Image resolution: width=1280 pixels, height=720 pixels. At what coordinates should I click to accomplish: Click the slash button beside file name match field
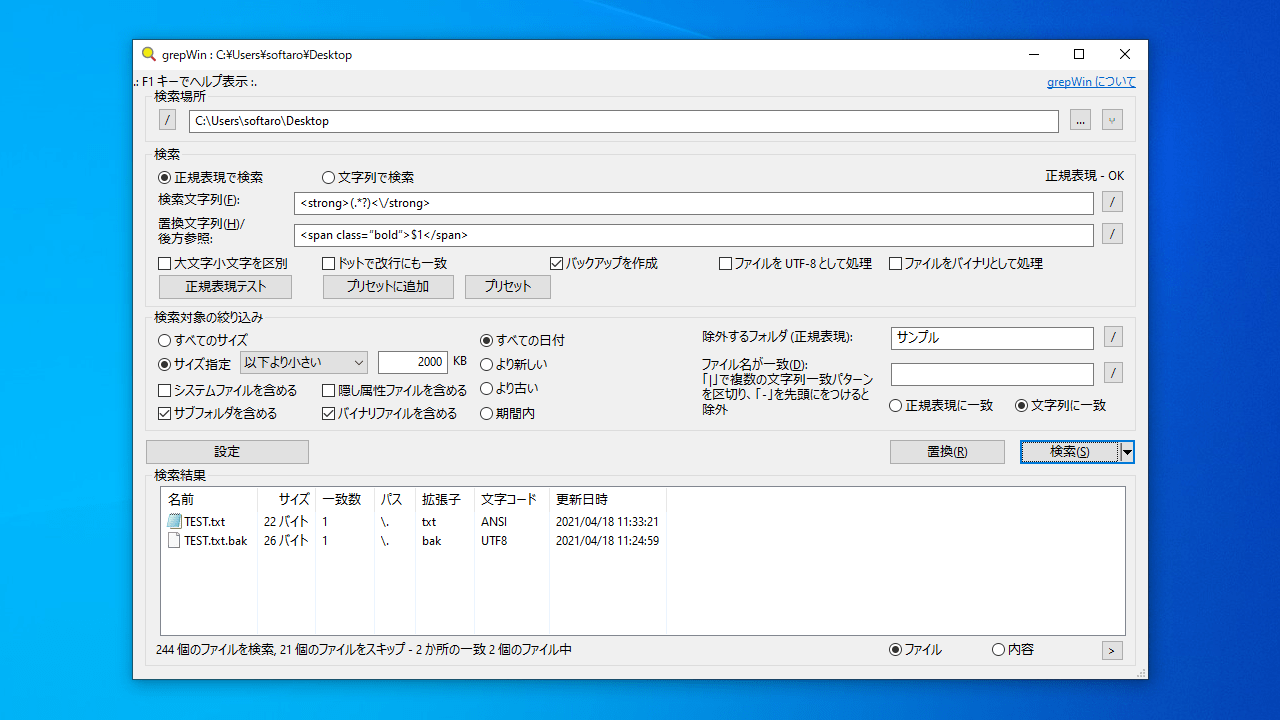click(1112, 374)
